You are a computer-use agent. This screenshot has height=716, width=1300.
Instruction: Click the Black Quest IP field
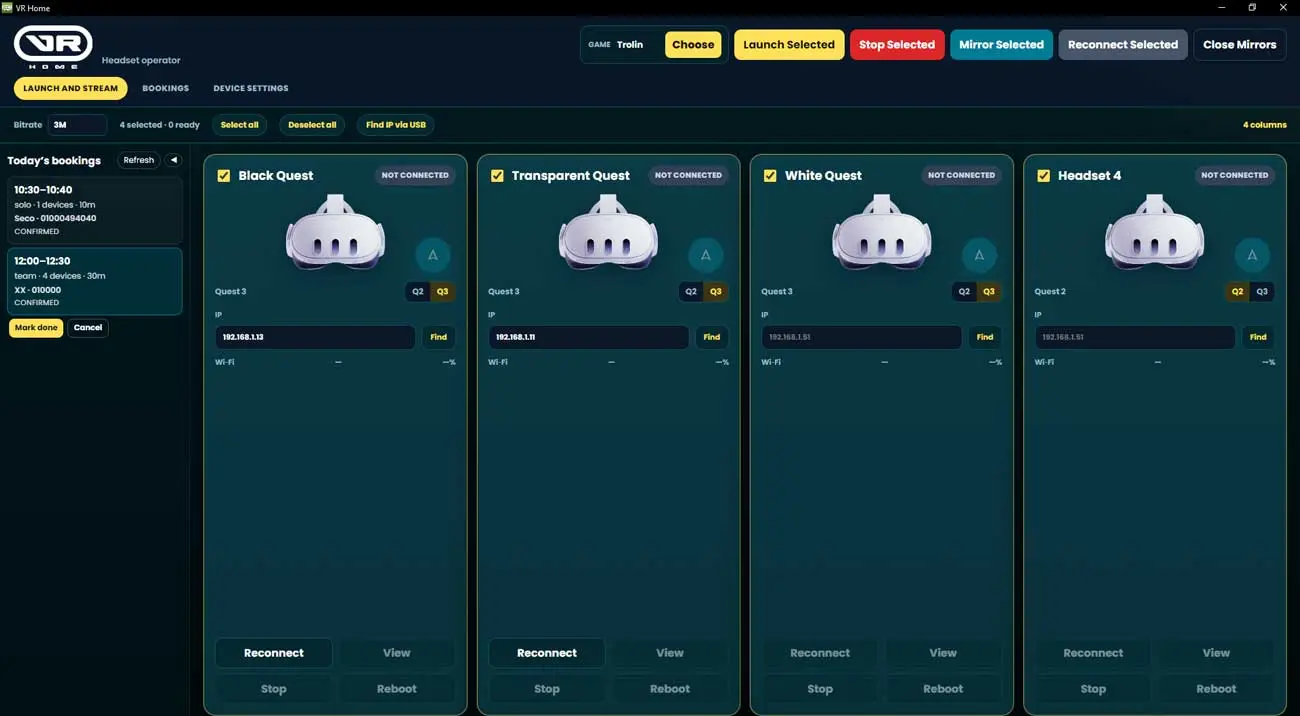pos(315,337)
